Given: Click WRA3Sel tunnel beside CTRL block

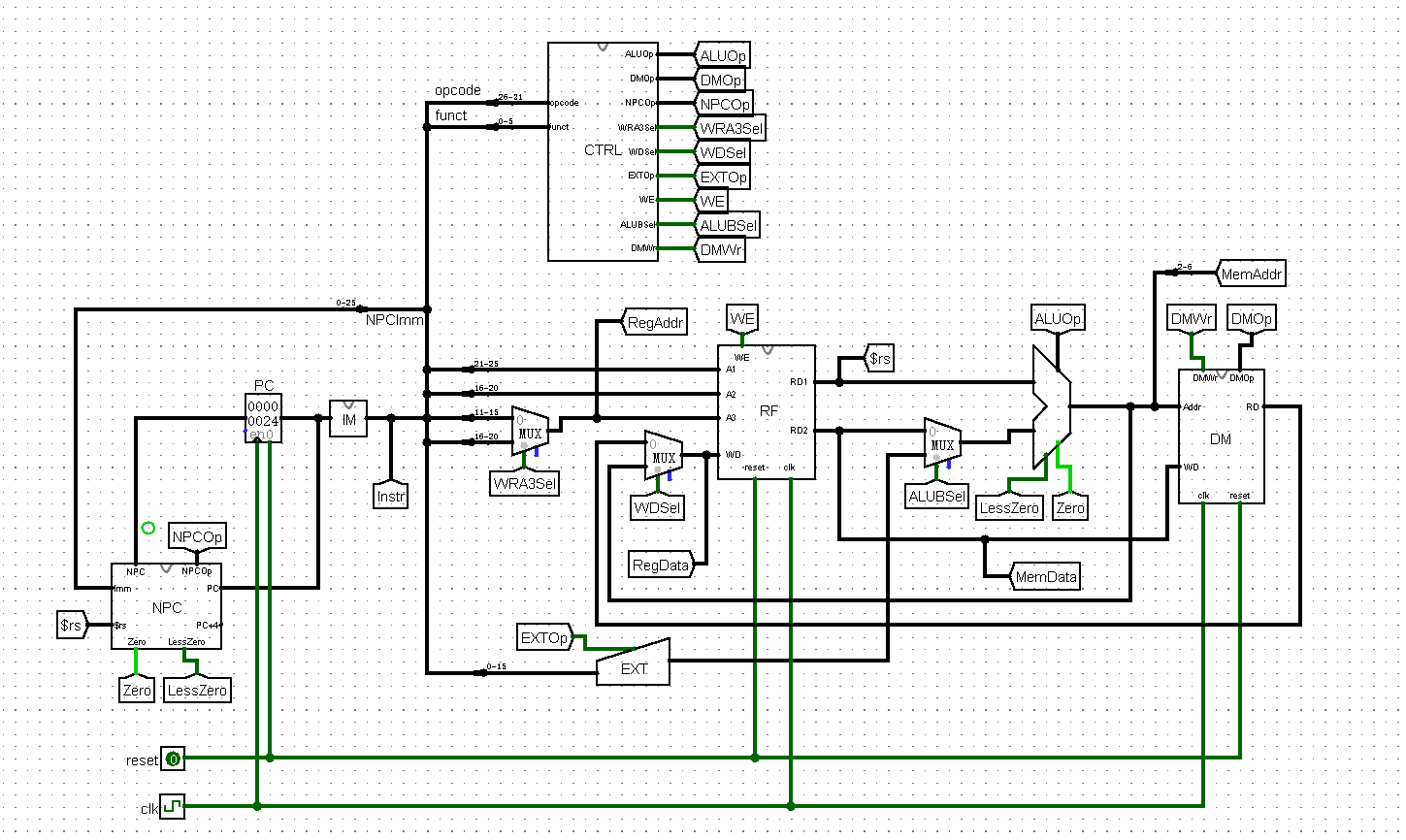Looking at the screenshot, I should pyautogui.click(x=731, y=128).
